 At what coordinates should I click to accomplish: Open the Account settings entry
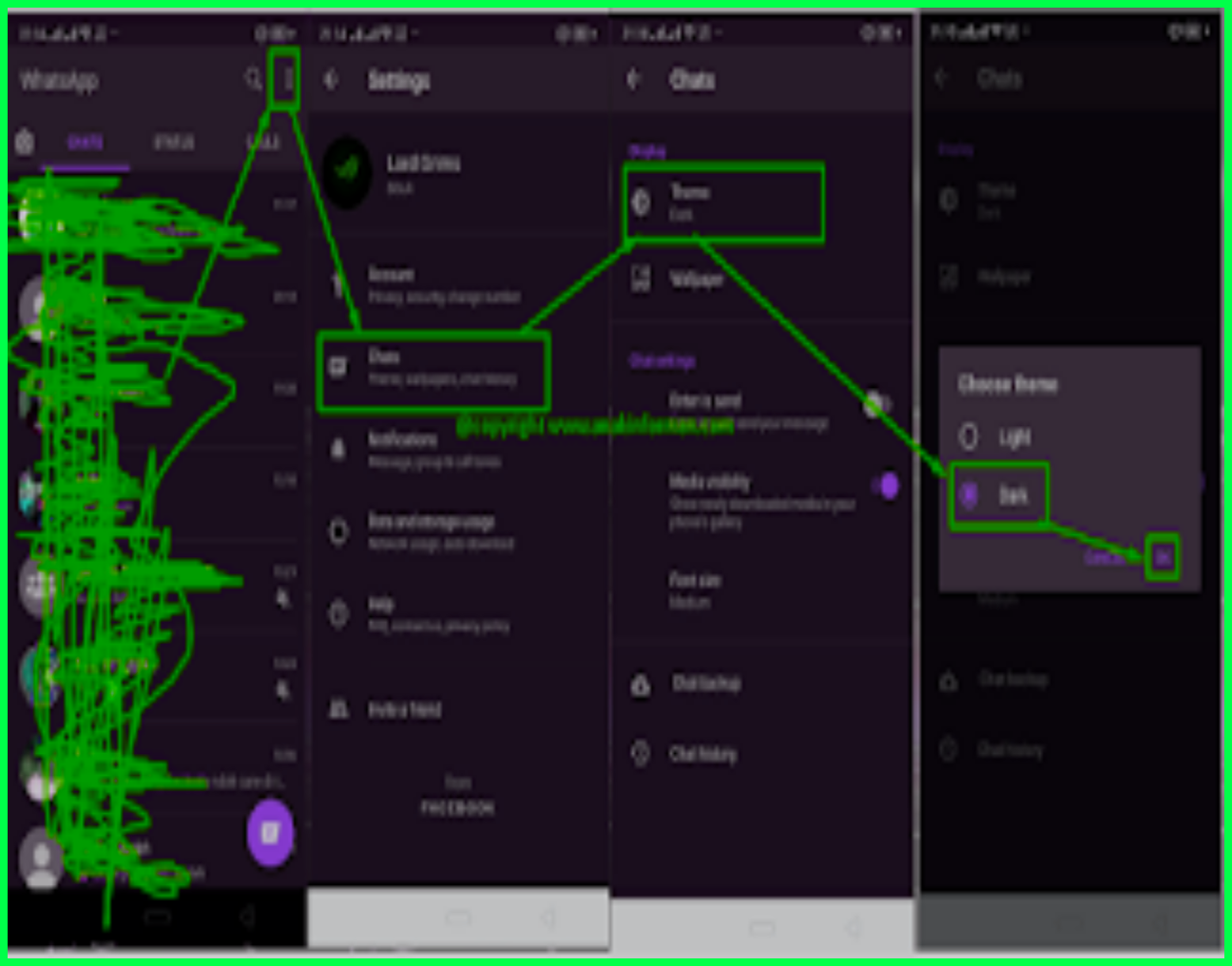(x=458, y=285)
